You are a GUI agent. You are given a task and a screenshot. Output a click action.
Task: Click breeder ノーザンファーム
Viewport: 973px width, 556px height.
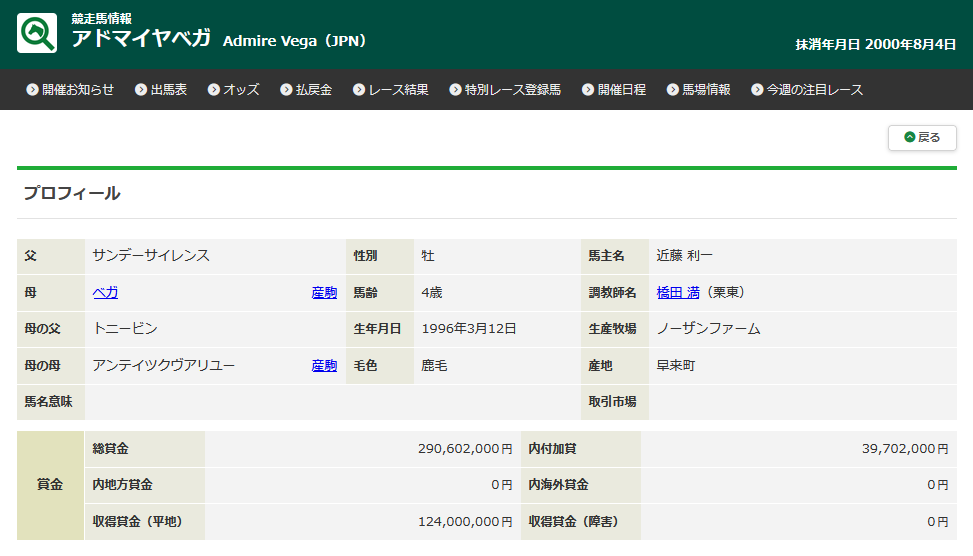[708, 329]
